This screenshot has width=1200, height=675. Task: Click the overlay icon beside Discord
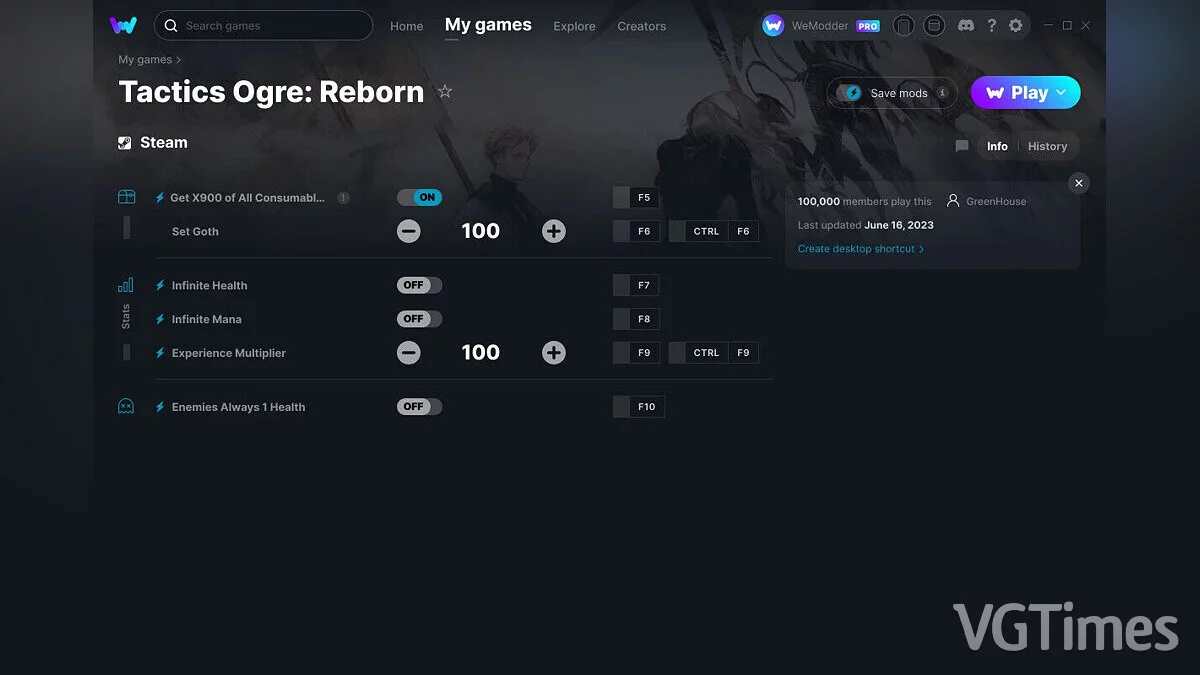(x=934, y=26)
